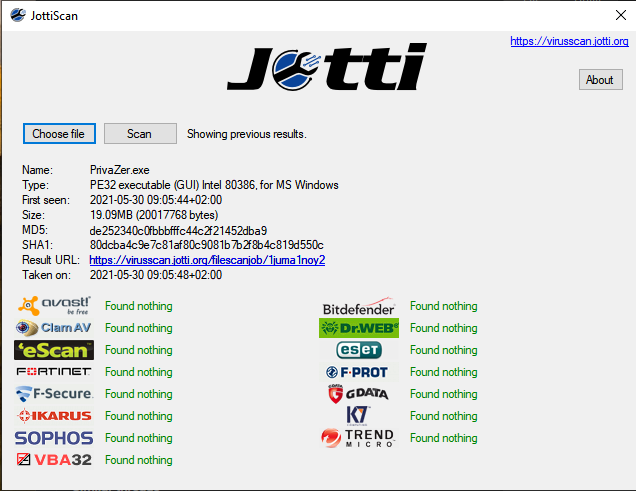Viewport: 636px width, 491px height.
Task: Click avast's 'Found nothing' result
Action: pyautogui.click(x=139, y=306)
